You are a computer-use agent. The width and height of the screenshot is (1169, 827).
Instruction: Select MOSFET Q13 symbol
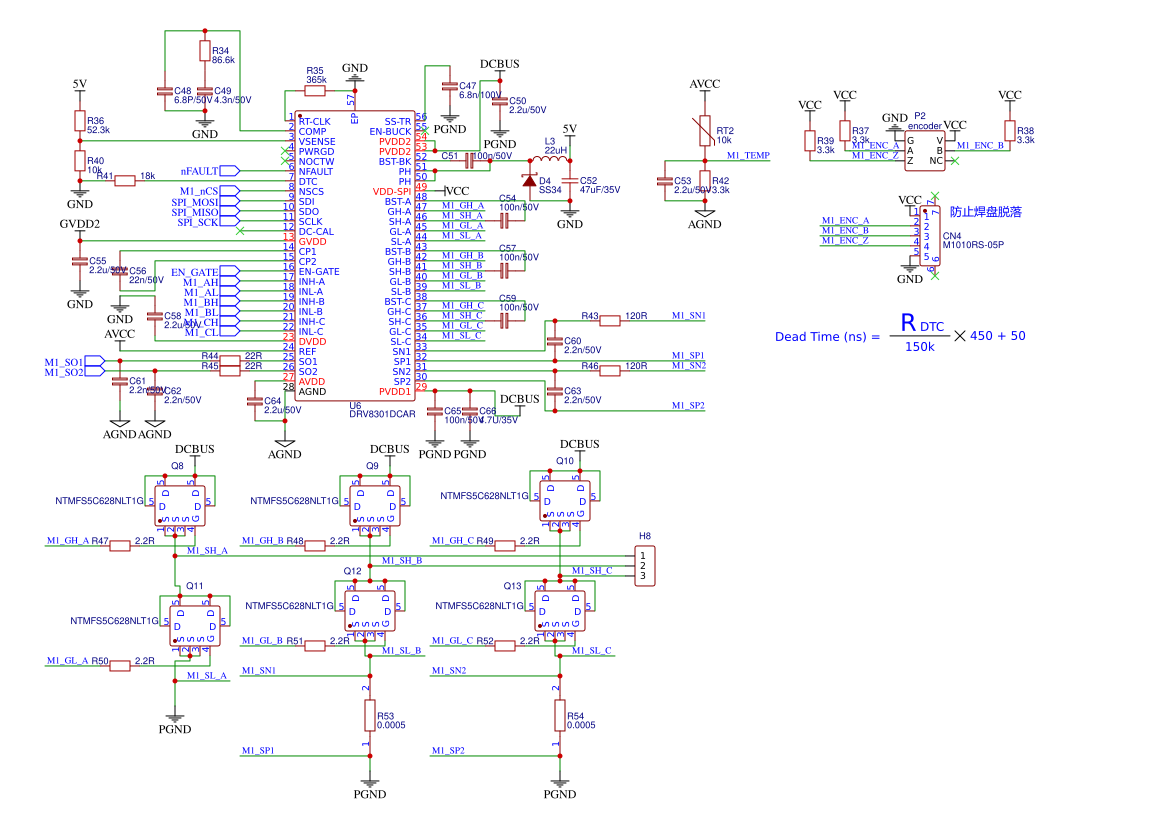click(x=560, y=611)
